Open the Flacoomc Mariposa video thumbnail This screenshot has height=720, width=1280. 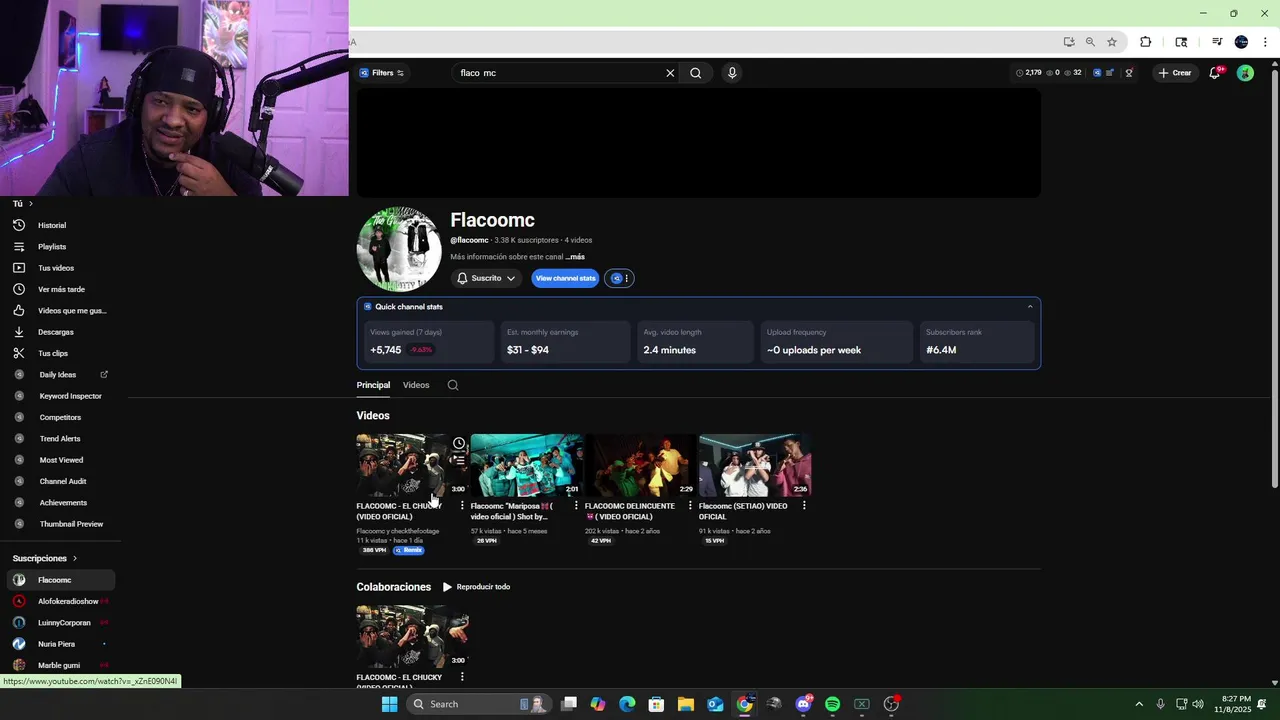click(527, 465)
